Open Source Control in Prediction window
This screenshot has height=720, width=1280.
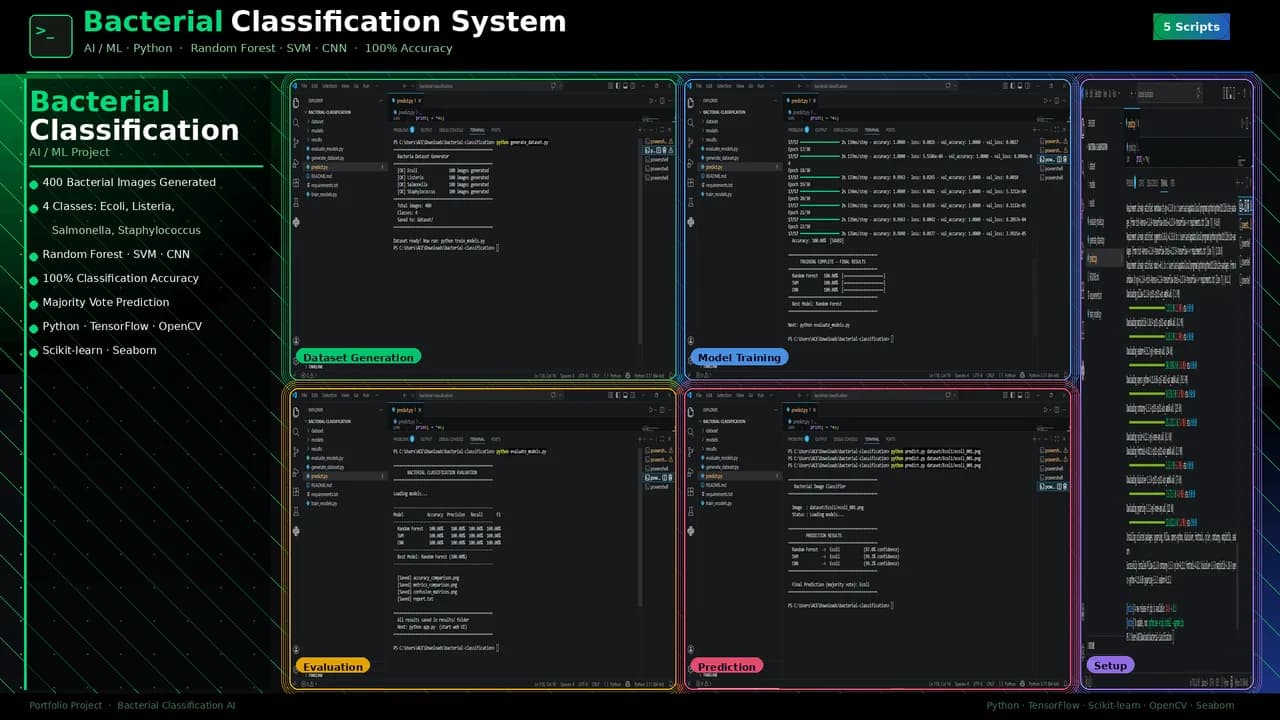690,451
